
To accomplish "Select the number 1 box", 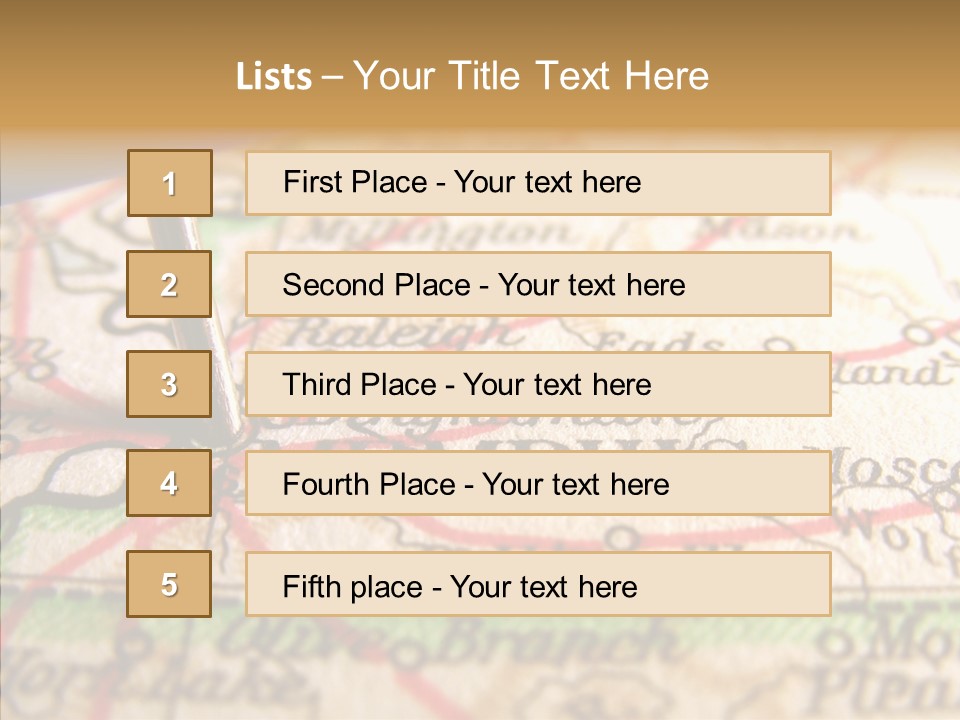I will coord(170,183).
